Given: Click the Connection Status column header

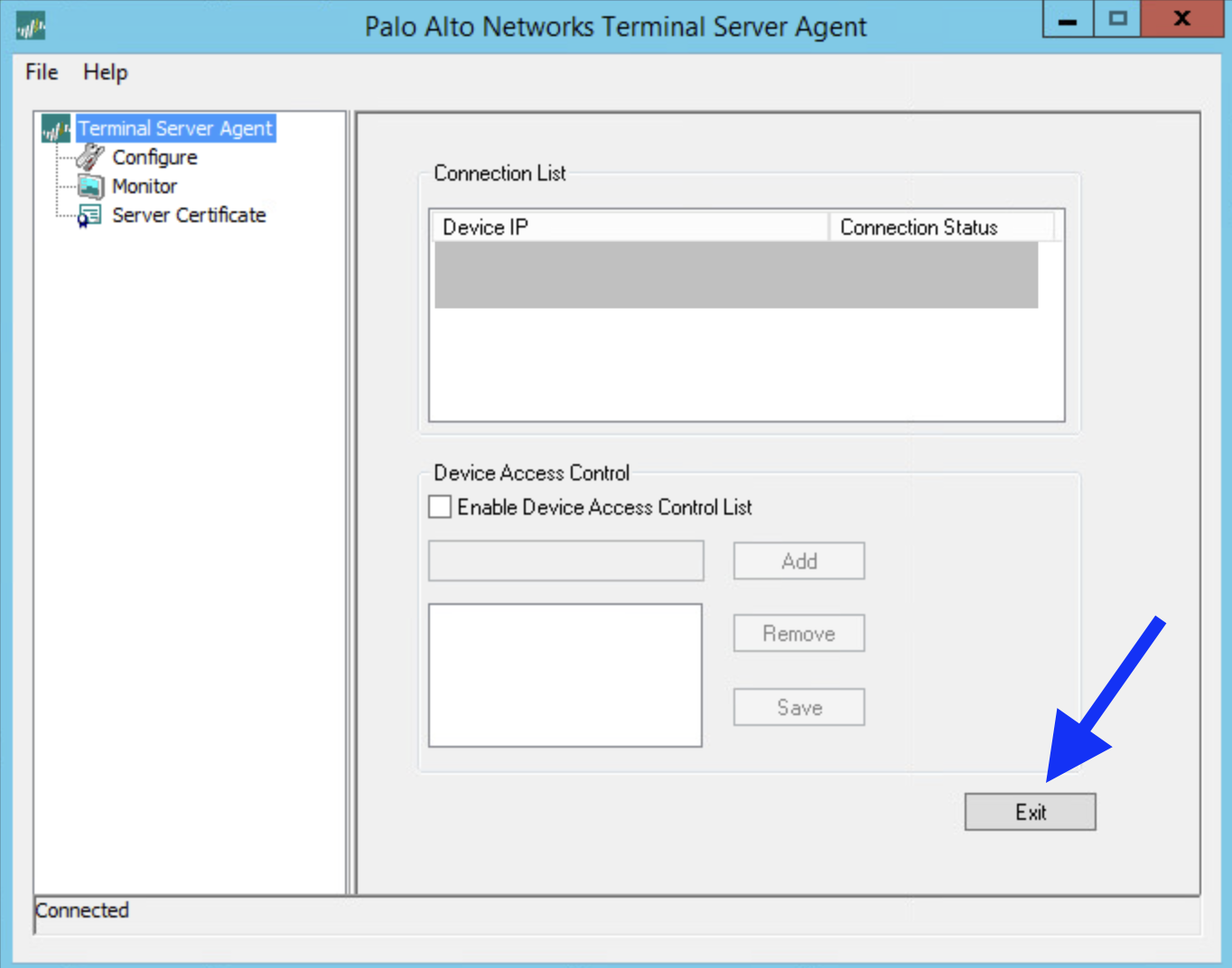Looking at the screenshot, I should (918, 227).
